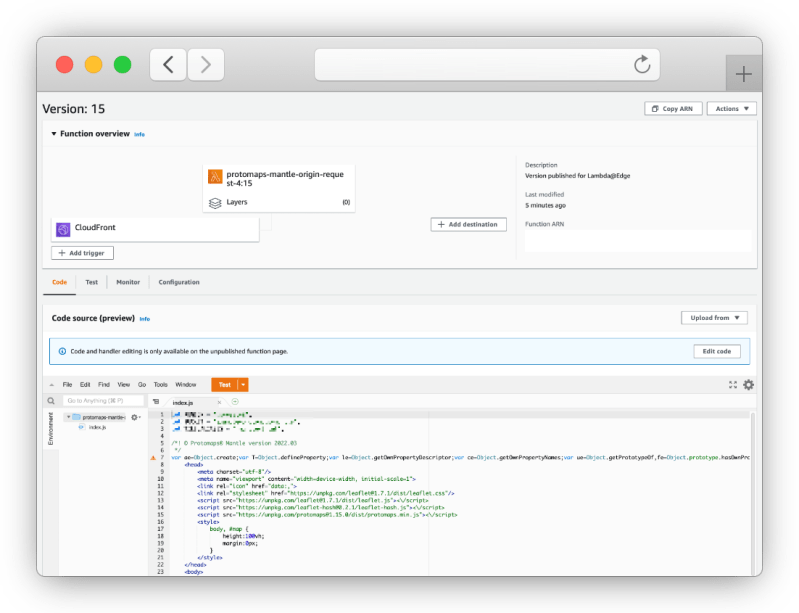Image resolution: width=799 pixels, height=613 pixels.
Task: Click the protomaps-mantle-origin-request function name
Action: (x=285, y=179)
